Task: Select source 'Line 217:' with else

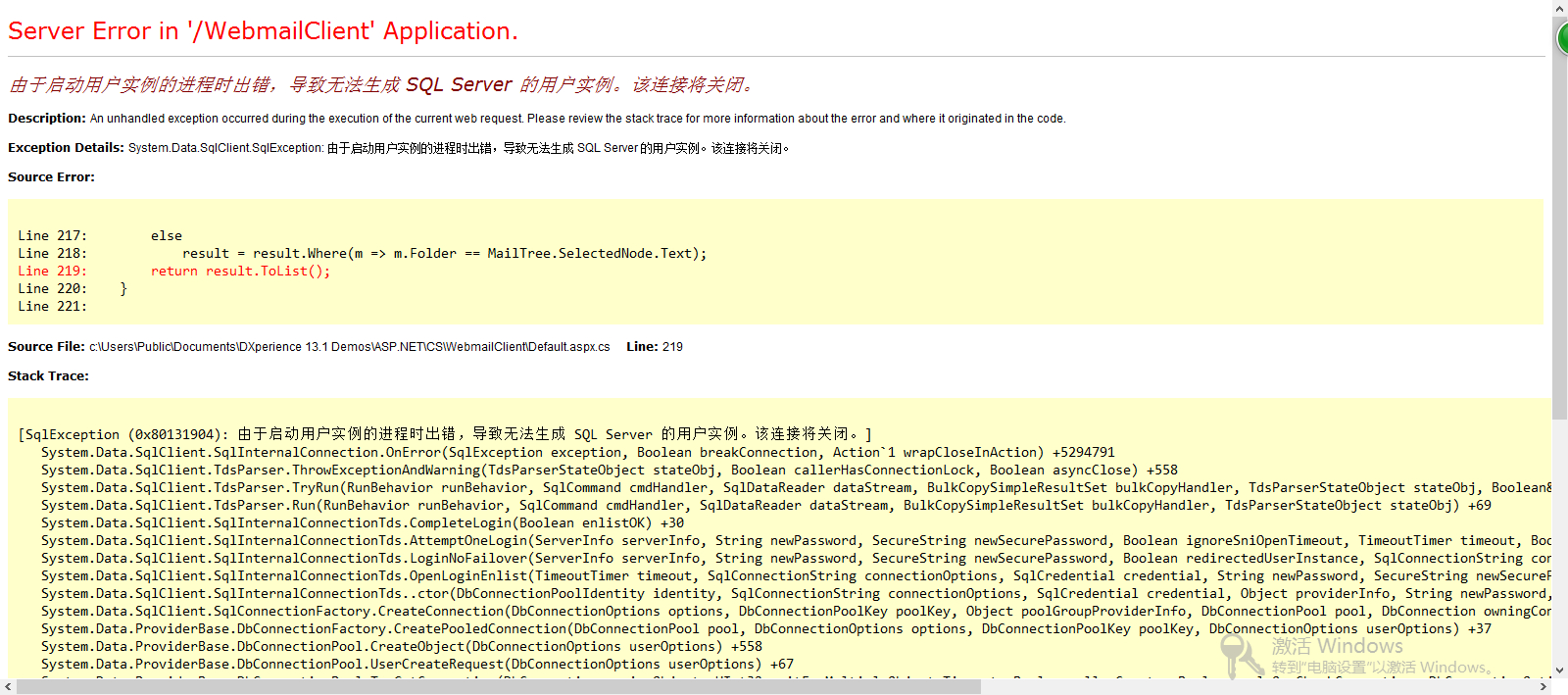Action: (100, 236)
